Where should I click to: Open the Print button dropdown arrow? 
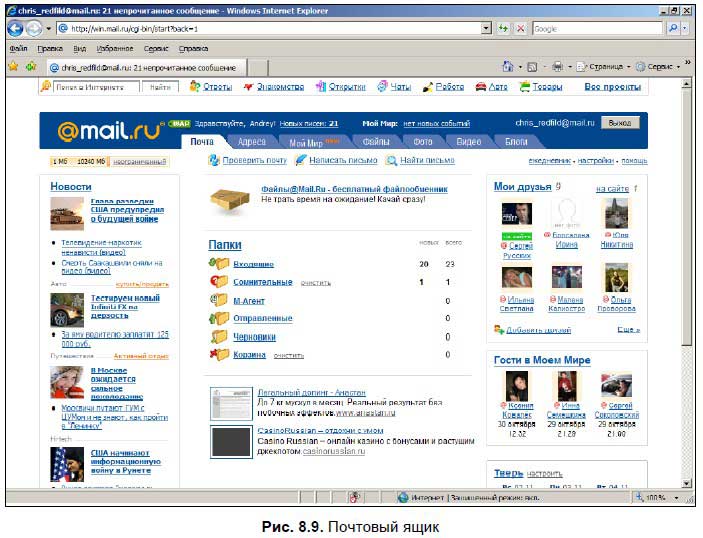[570, 67]
